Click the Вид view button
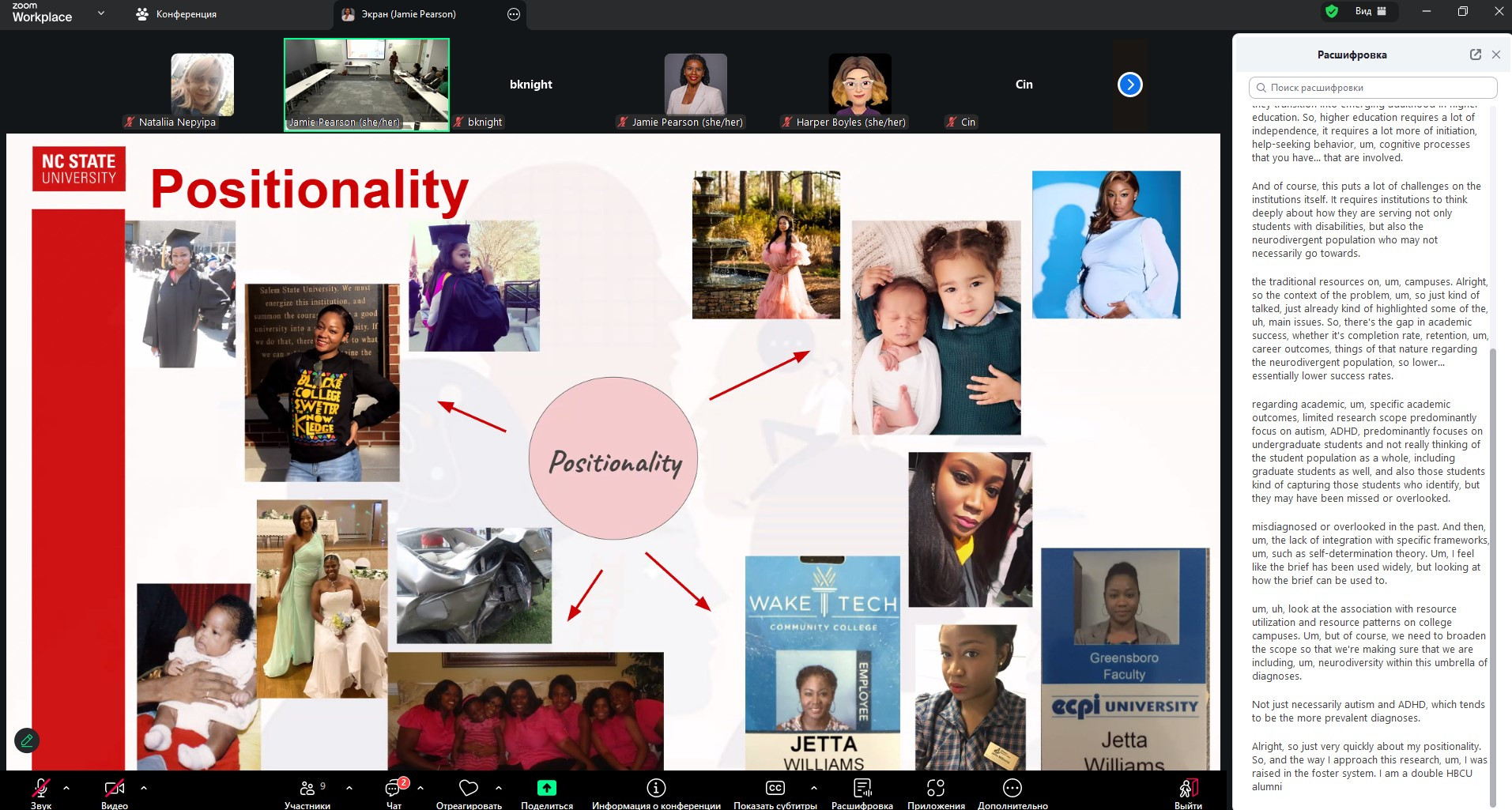The height and width of the screenshot is (810, 1512). pos(1370,11)
